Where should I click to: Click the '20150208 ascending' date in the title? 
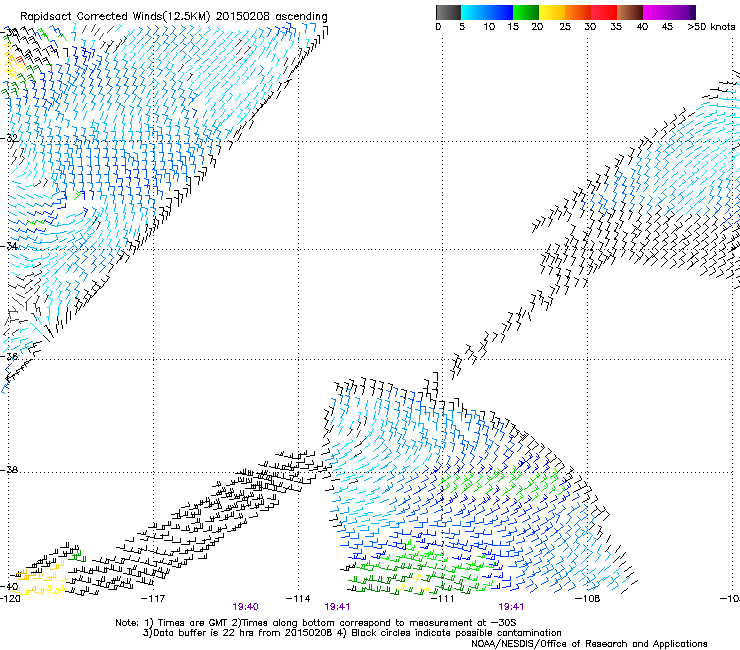271,17
